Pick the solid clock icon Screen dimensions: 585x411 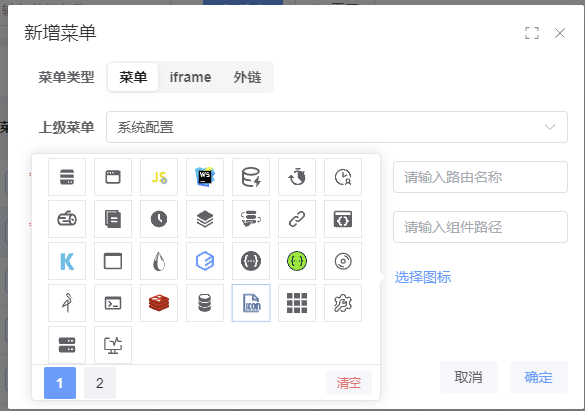click(x=159, y=219)
